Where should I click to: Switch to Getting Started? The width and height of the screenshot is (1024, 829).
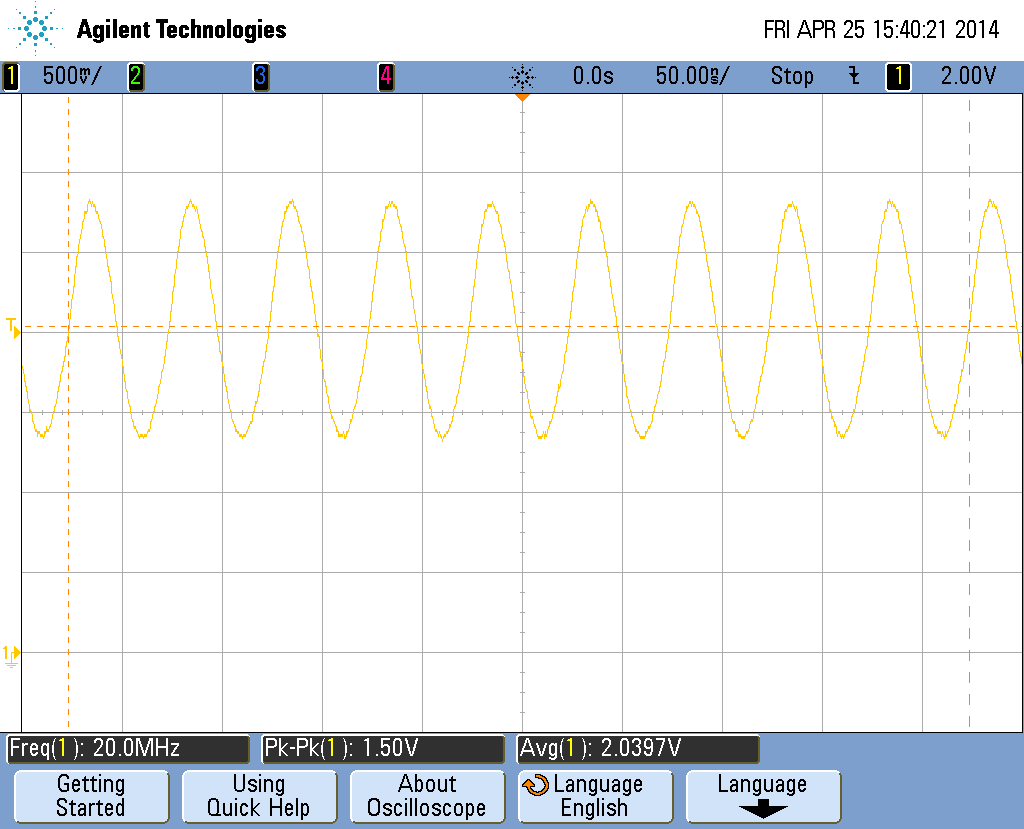(91, 796)
